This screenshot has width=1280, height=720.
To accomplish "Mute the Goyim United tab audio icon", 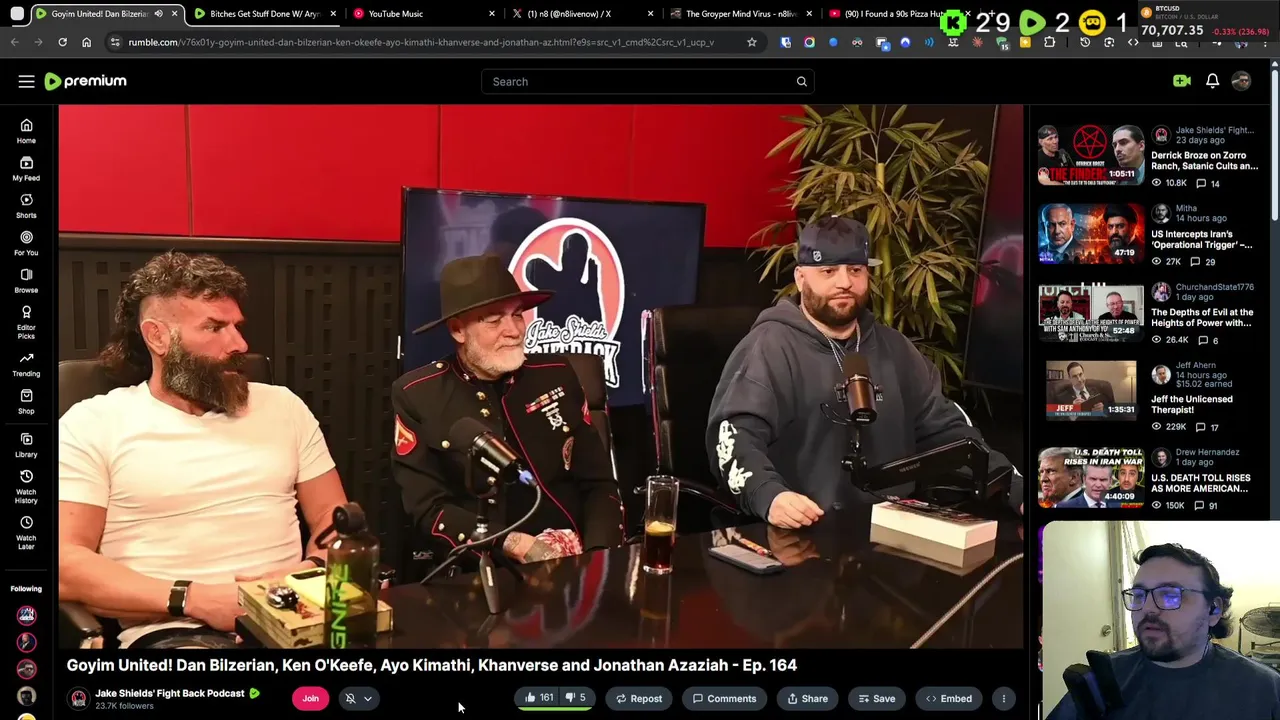I will coord(158,14).
